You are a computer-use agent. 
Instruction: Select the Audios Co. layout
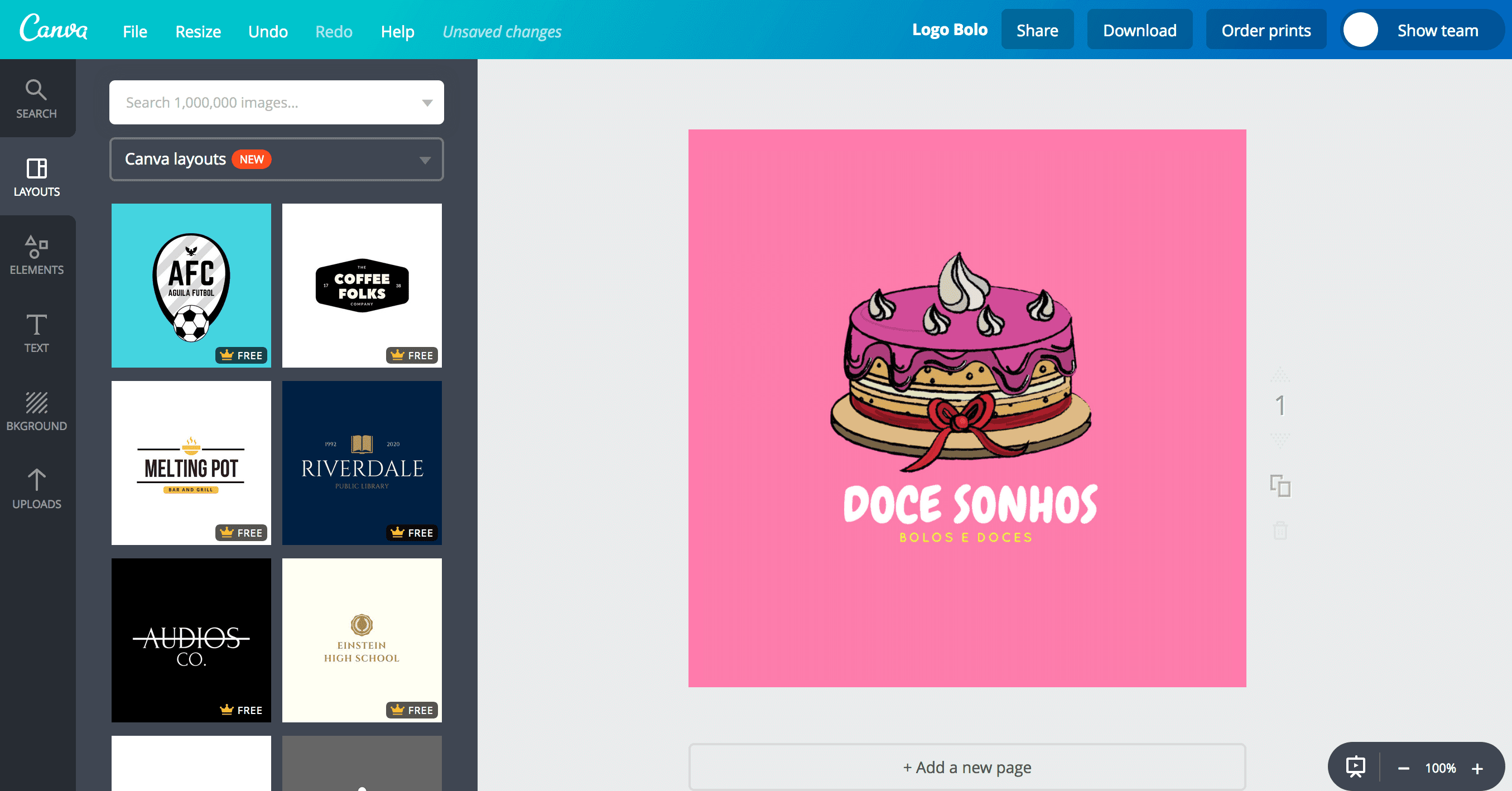click(191, 640)
